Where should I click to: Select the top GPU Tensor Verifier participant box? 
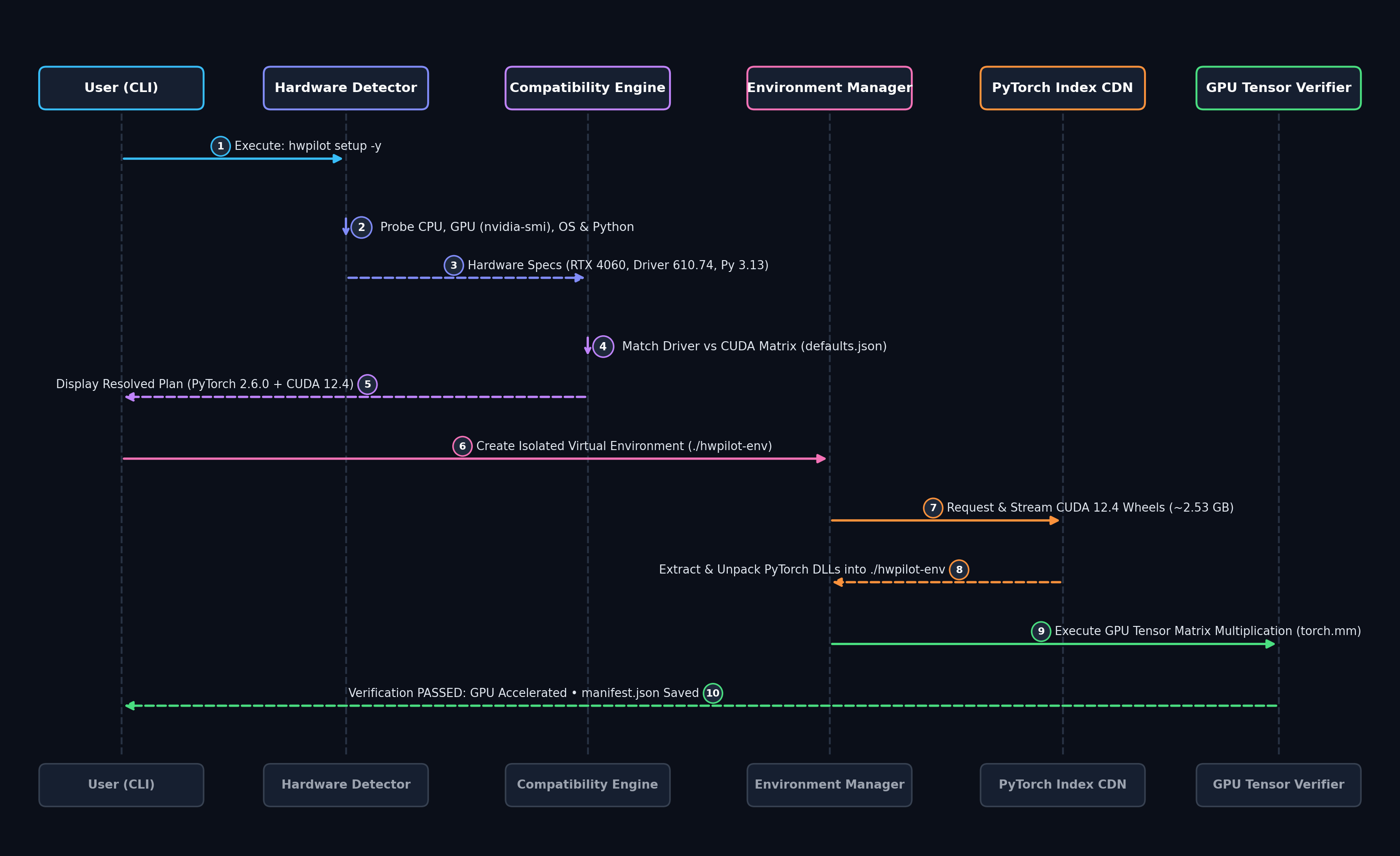click(x=1278, y=88)
